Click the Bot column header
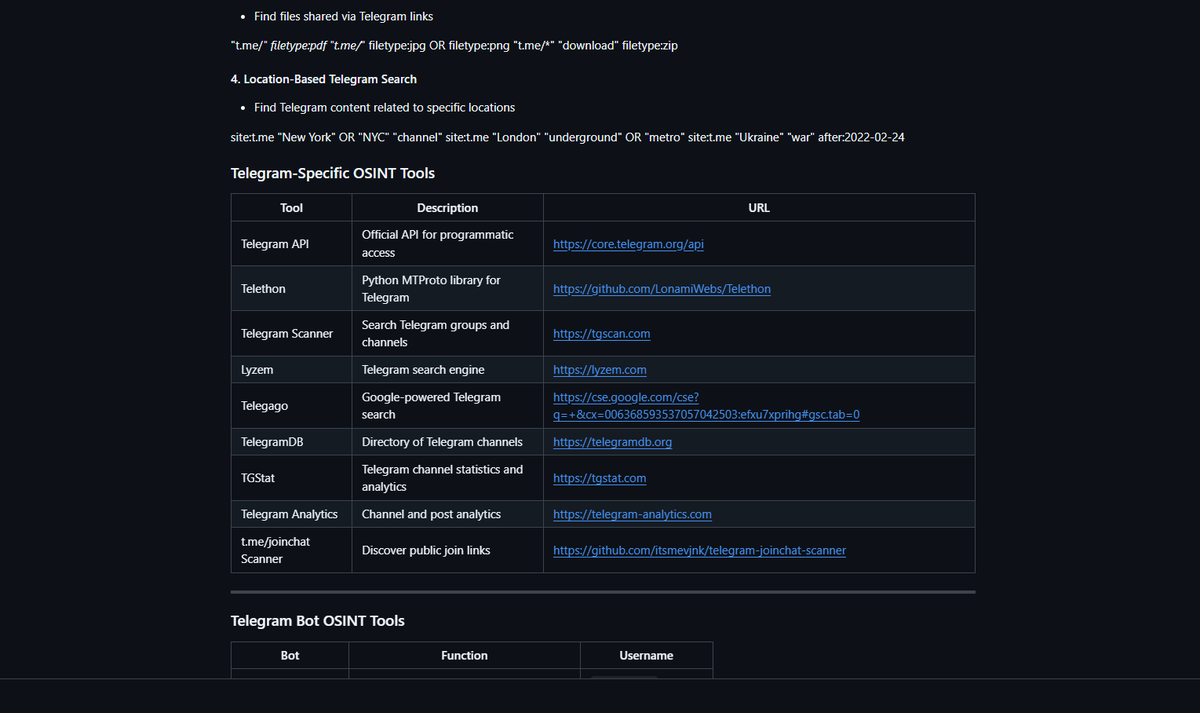This screenshot has width=1200, height=713. [289, 655]
